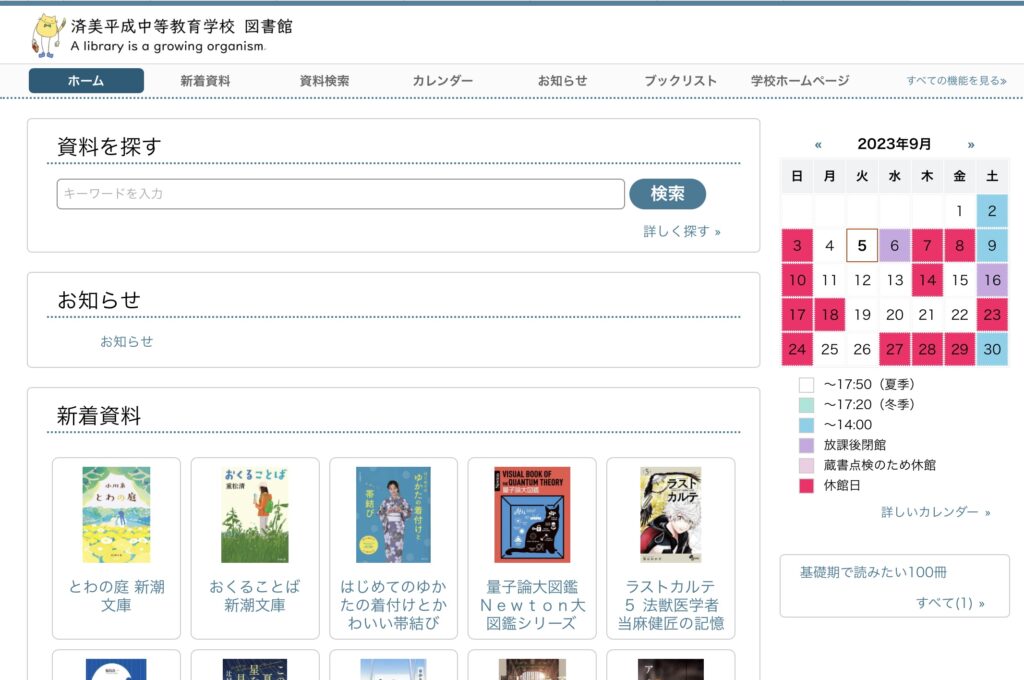Open the 新着資料 menu item

[x=205, y=80]
